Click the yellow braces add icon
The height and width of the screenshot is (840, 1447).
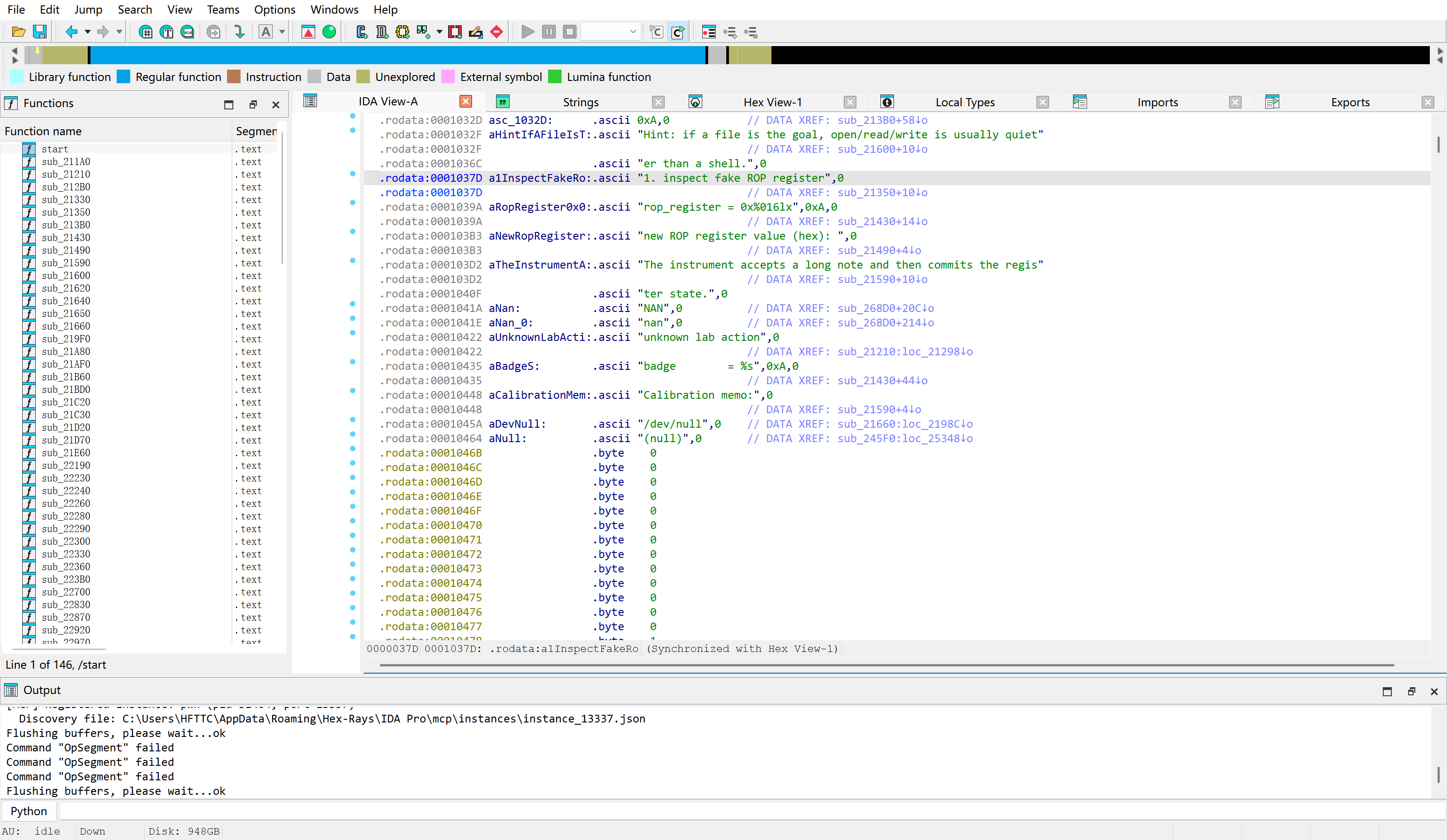pyautogui.click(x=402, y=32)
